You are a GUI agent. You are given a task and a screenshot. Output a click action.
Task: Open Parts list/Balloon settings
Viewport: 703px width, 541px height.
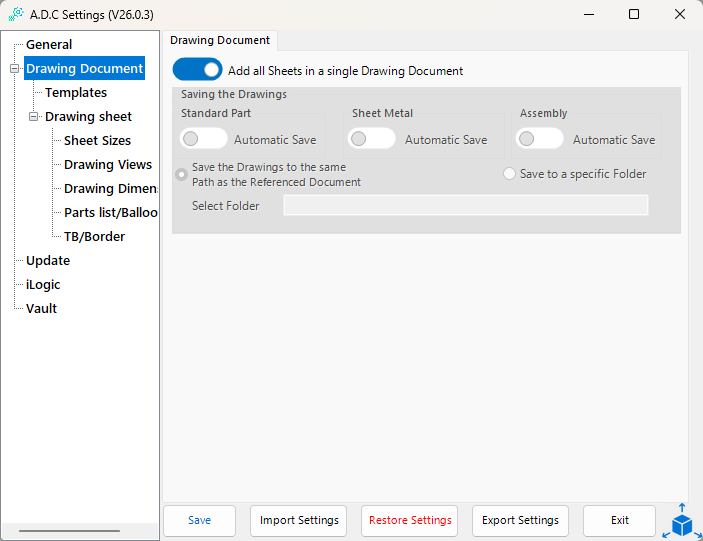click(x=111, y=212)
